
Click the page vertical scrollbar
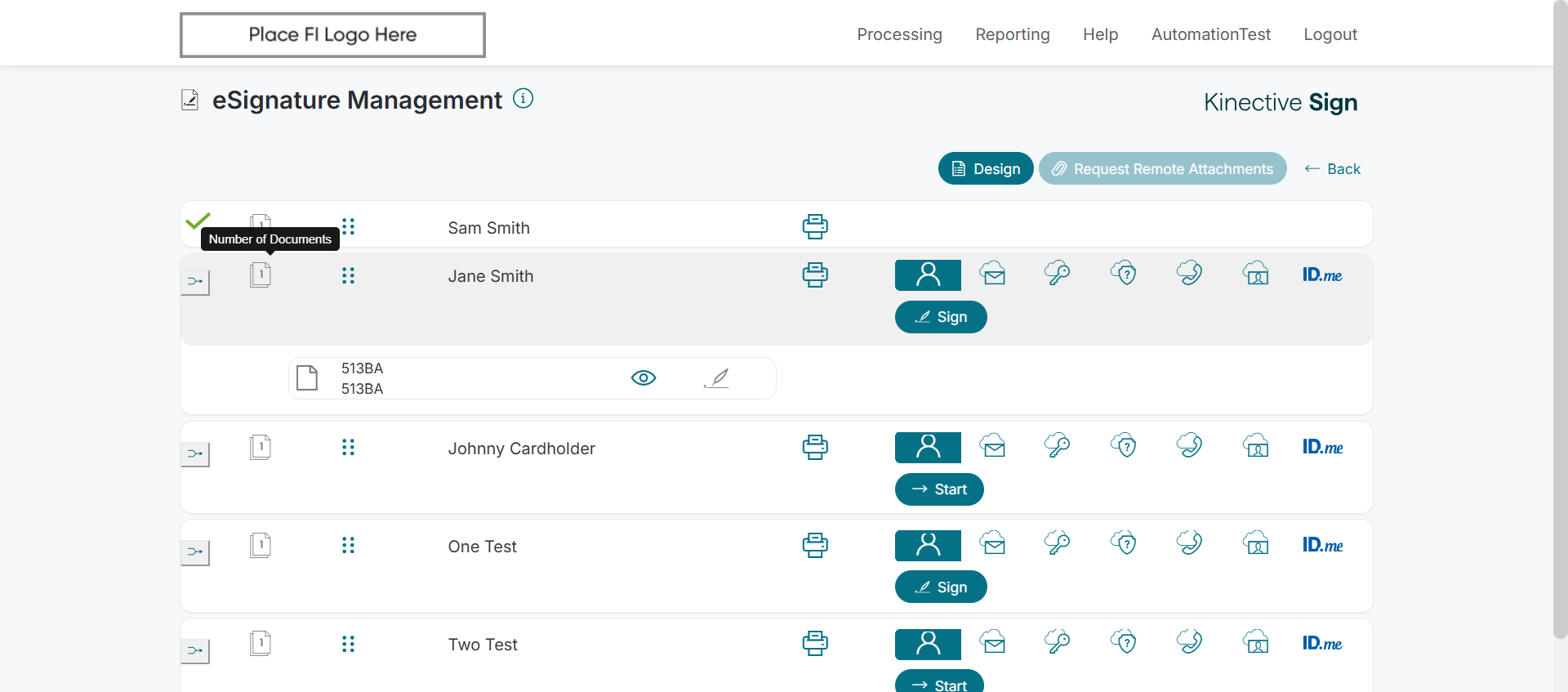tap(1560, 327)
